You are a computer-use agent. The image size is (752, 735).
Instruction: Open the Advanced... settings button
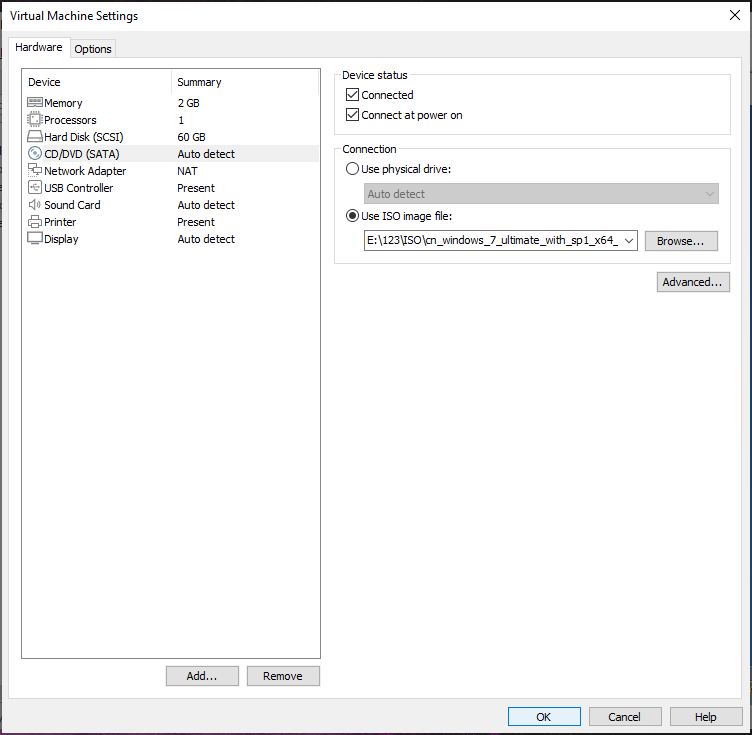pyautogui.click(x=693, y=282)
